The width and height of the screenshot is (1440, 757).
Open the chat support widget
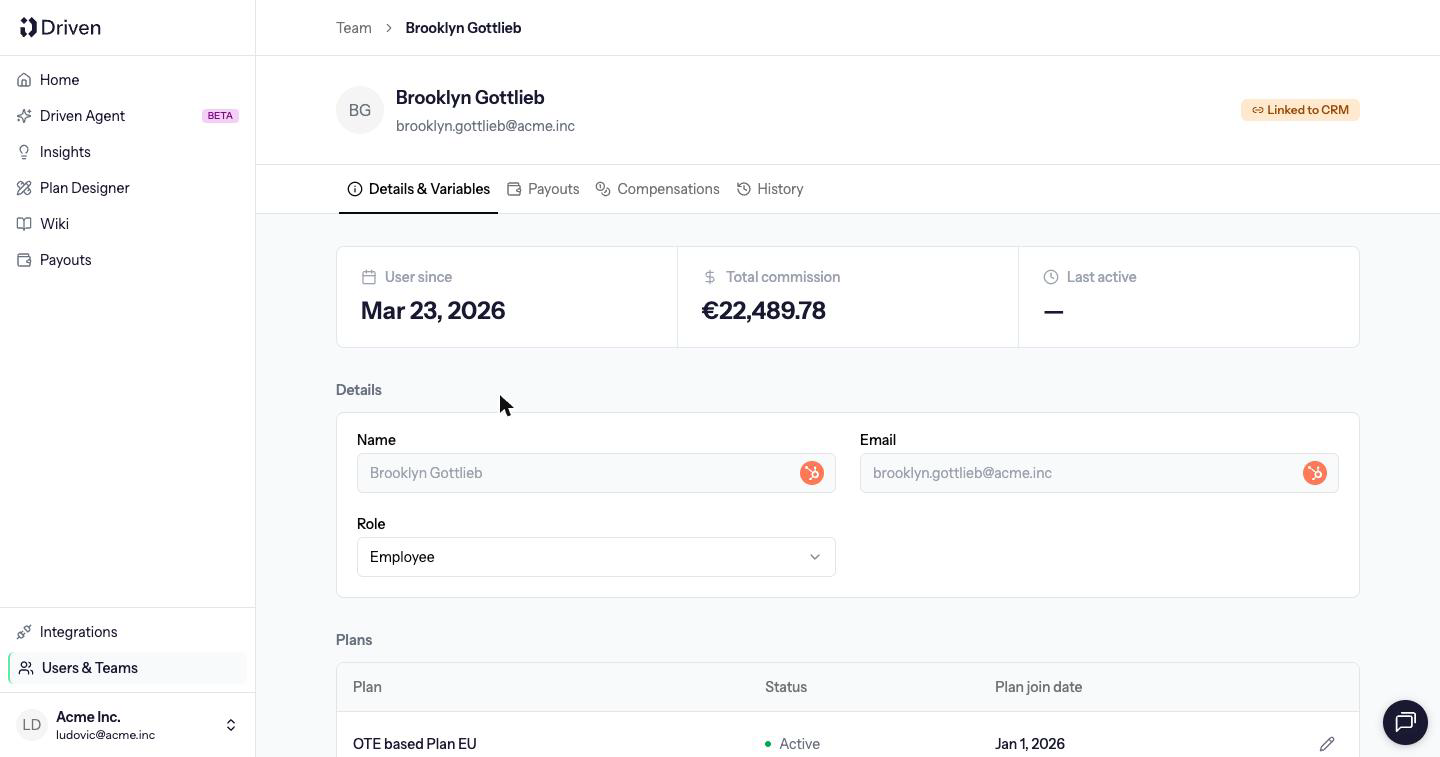tap(1405, 721)
